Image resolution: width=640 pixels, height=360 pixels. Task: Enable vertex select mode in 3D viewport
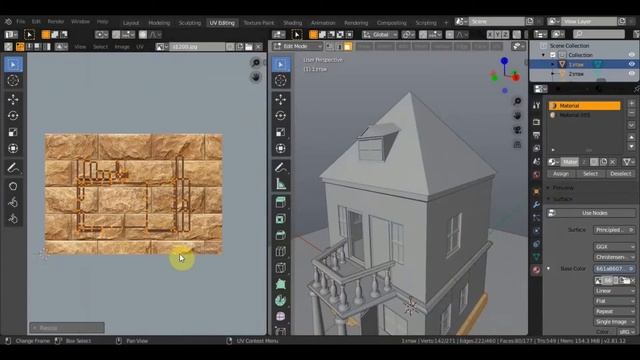pyautogui.click(x=330, y=47)
